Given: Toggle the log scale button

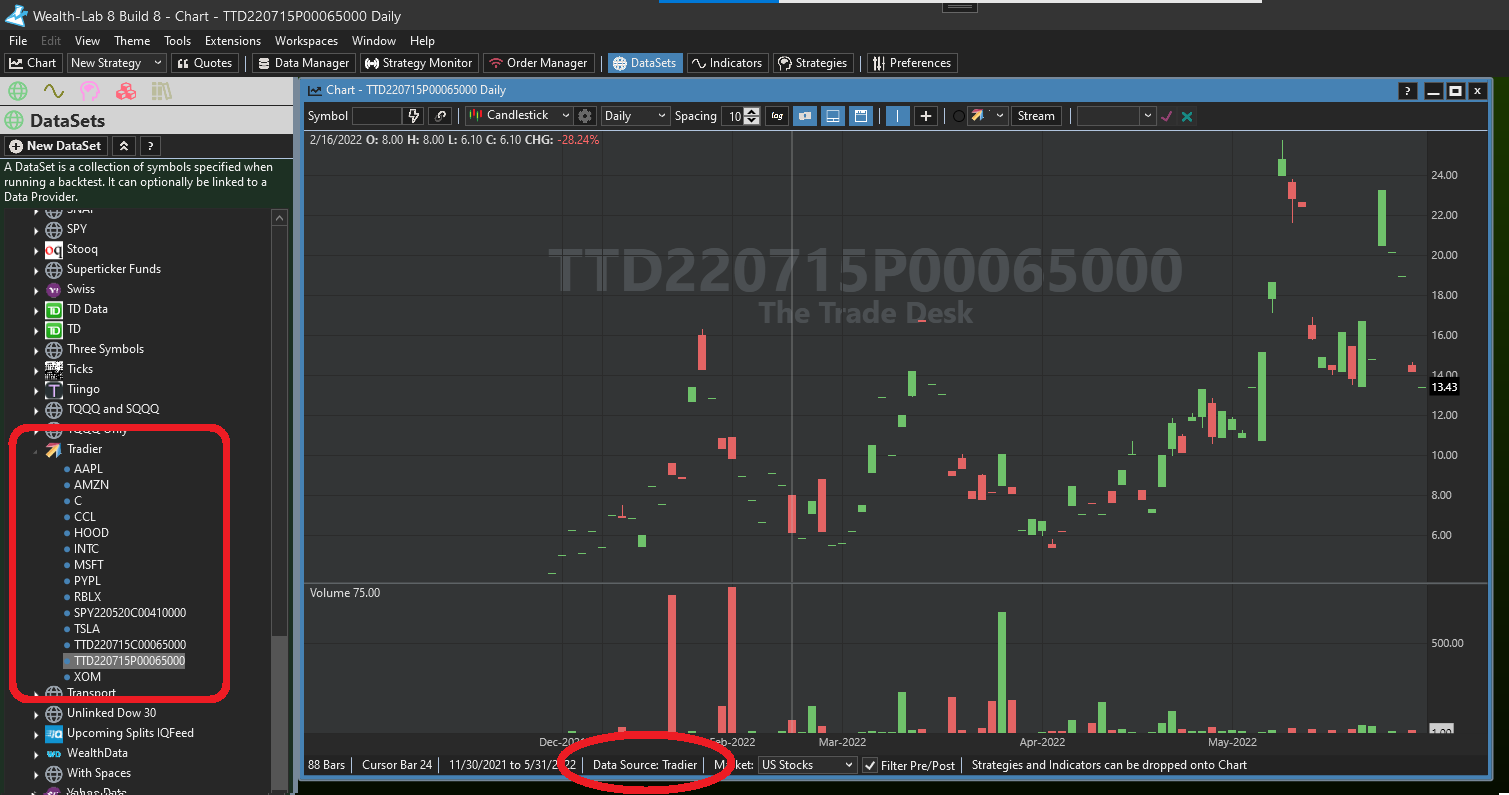Looking at the screenshot, I should pos(777,116).
